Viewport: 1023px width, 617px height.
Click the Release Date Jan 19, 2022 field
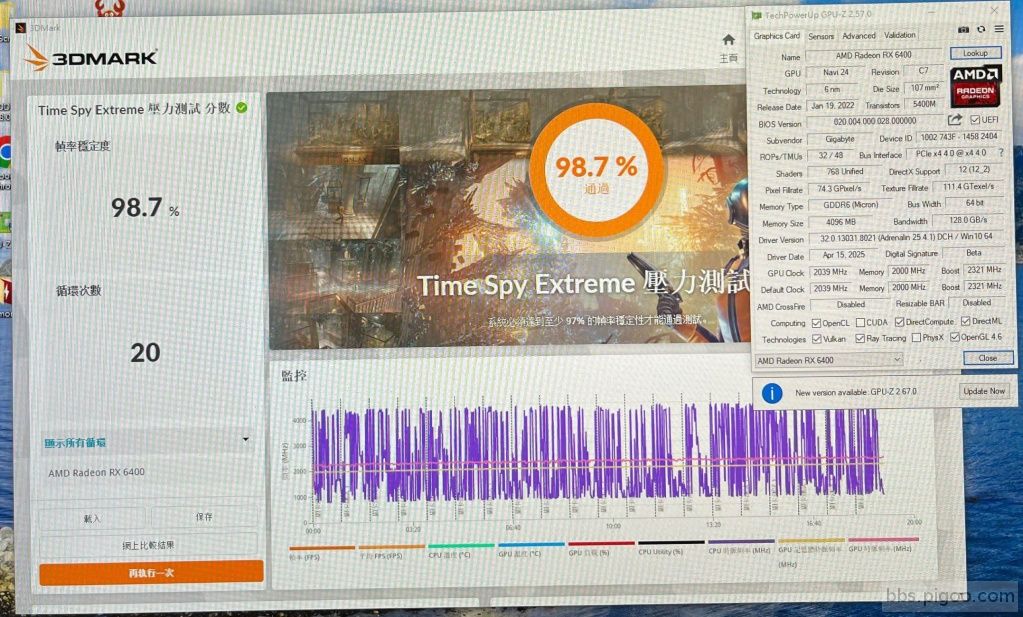click(832, 106)
